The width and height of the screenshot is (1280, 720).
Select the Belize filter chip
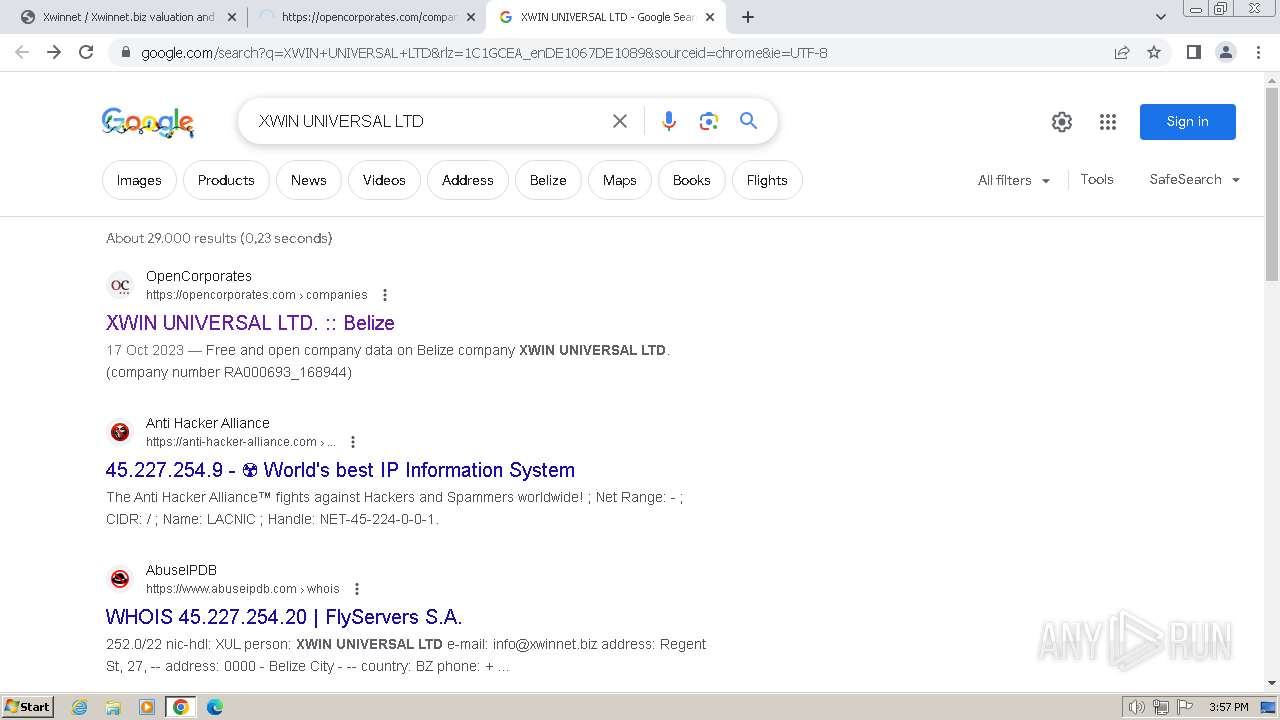tap(548, 180)
